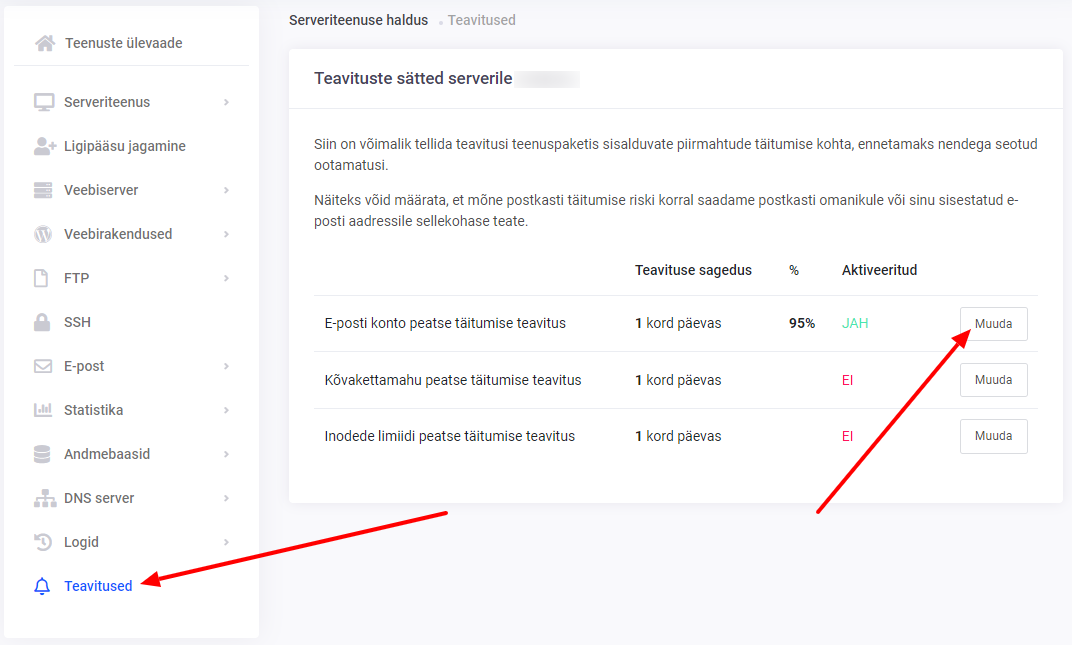Image resolution: width=1072 pixels, height=645 pixels.
Task: Click the bell icon for Teavitused
Action: click(x=42, y=587)
